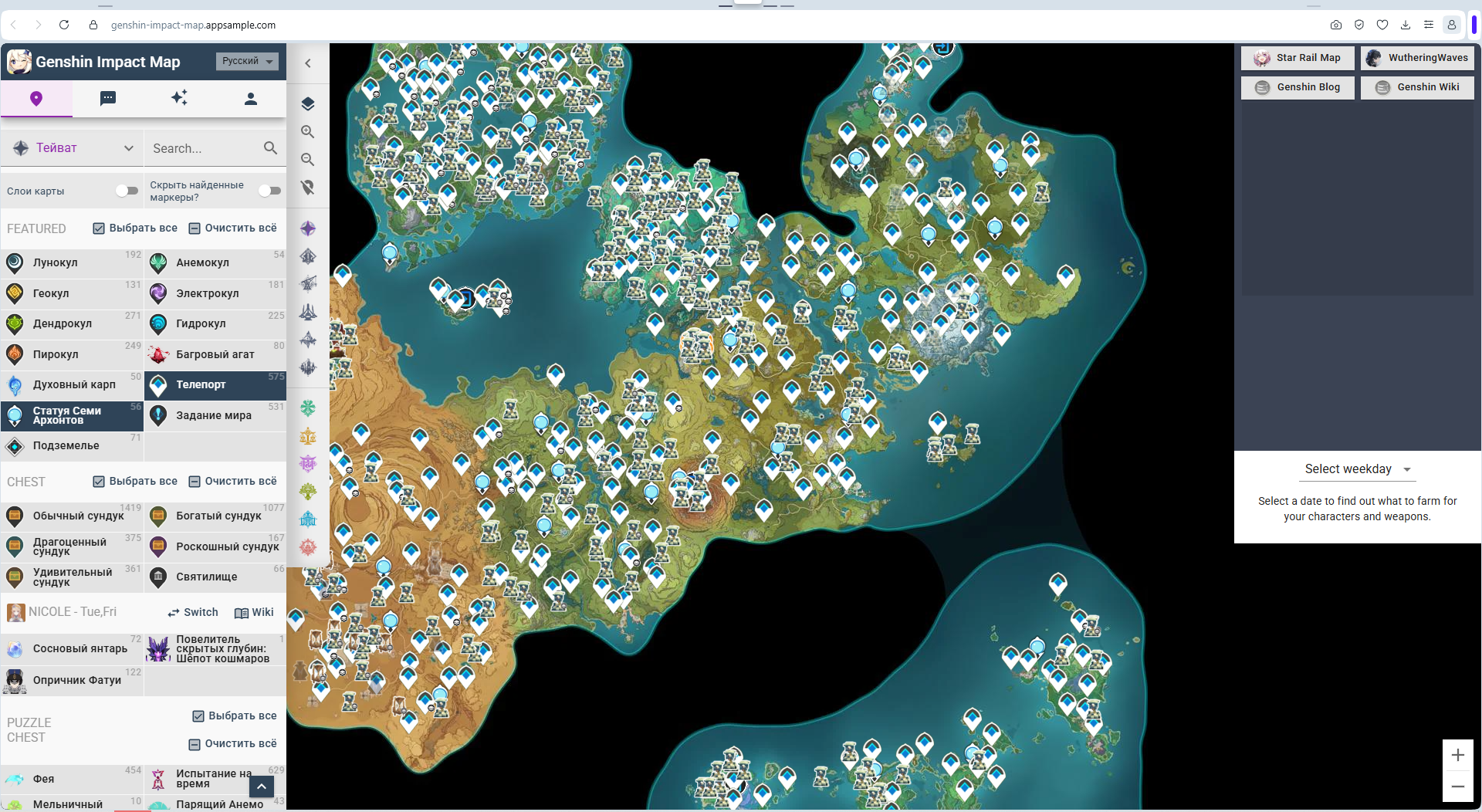This screenshot has height=812, width=1482.
Task: Click the Search markers input field
Action: 205,148
